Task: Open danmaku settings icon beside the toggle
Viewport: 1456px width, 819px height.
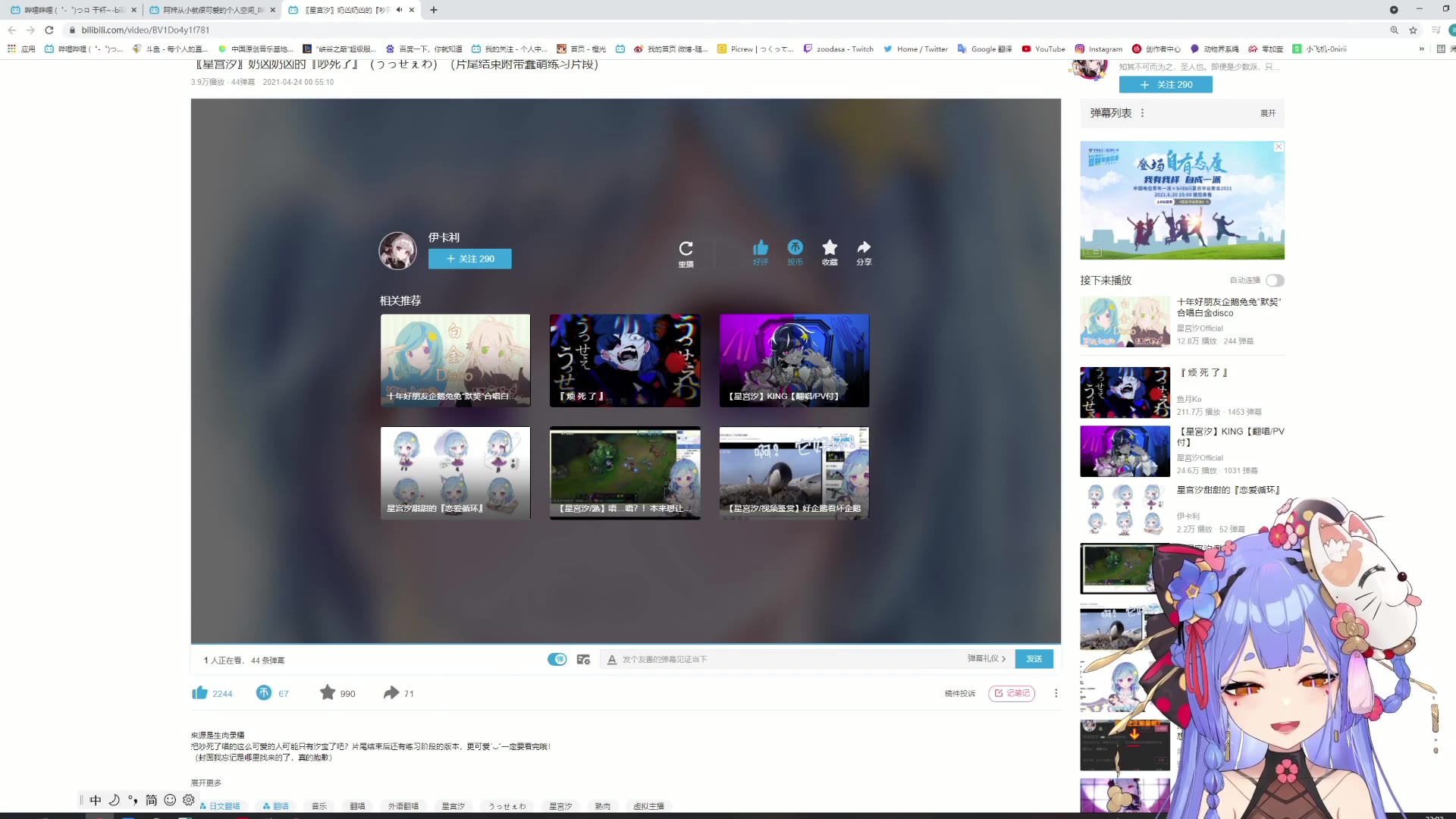Action: tap(583, 660)
